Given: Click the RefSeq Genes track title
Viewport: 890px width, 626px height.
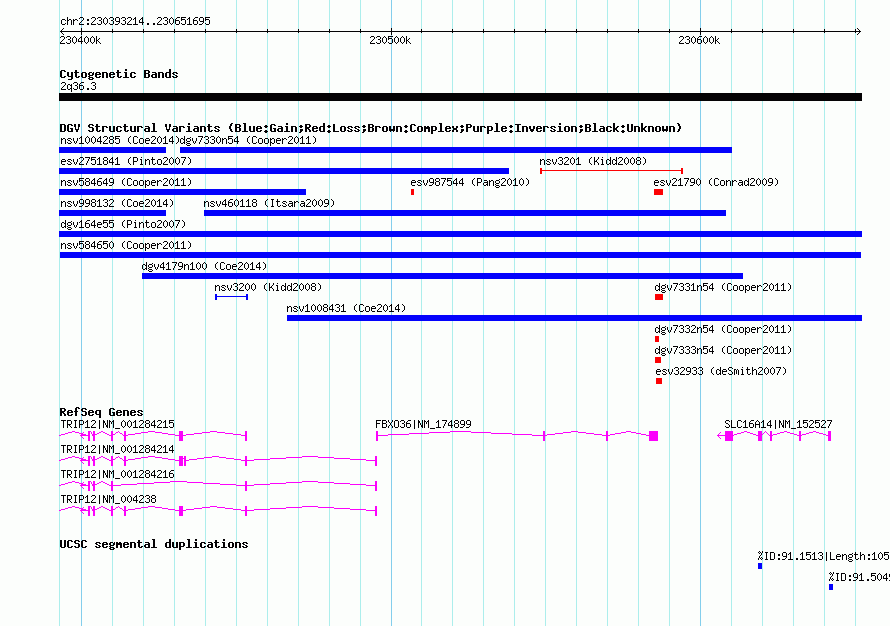Looking at the screenshot, I should 101,412.
